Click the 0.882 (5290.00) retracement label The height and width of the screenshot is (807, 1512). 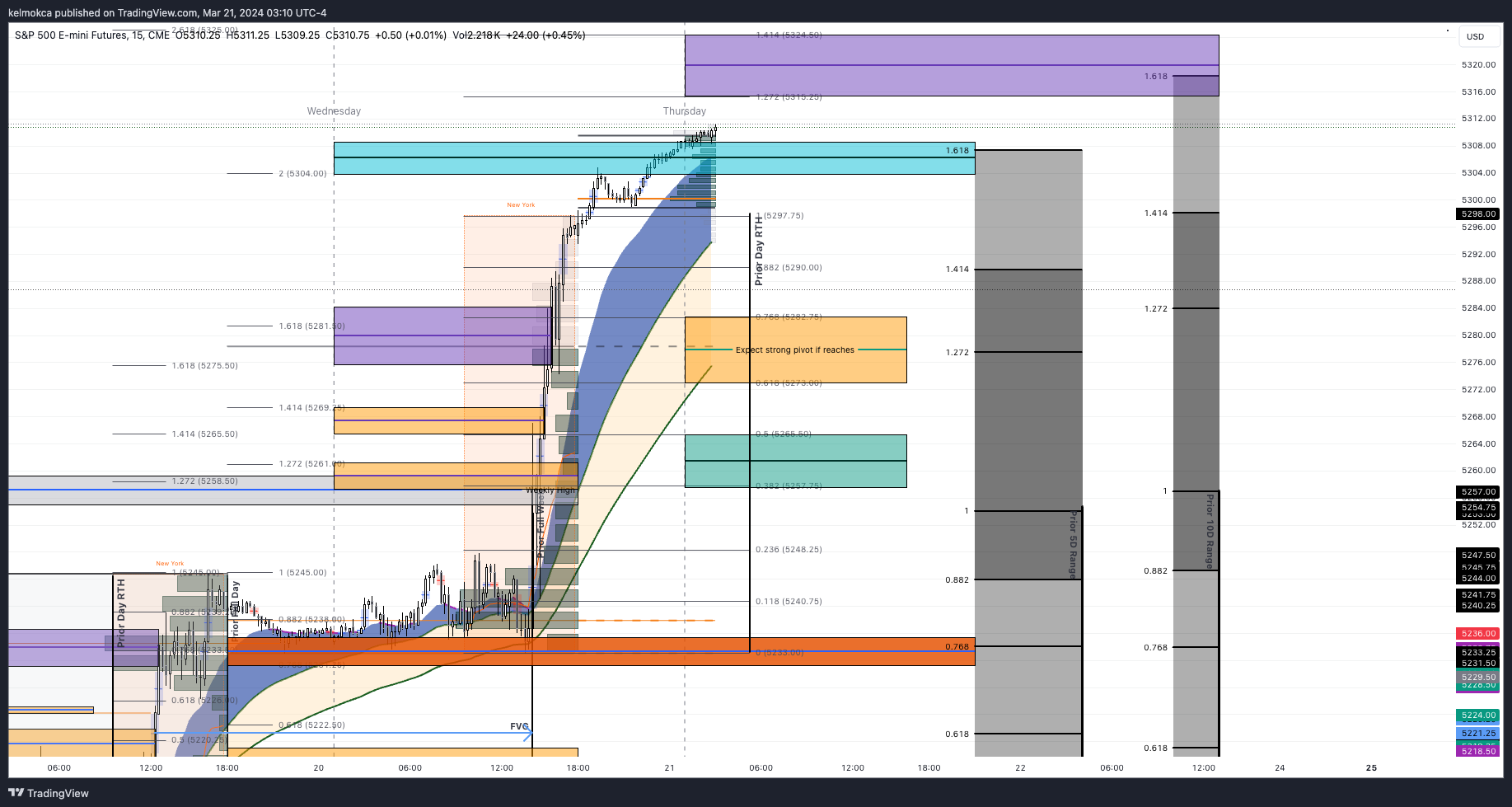(789, 268)
